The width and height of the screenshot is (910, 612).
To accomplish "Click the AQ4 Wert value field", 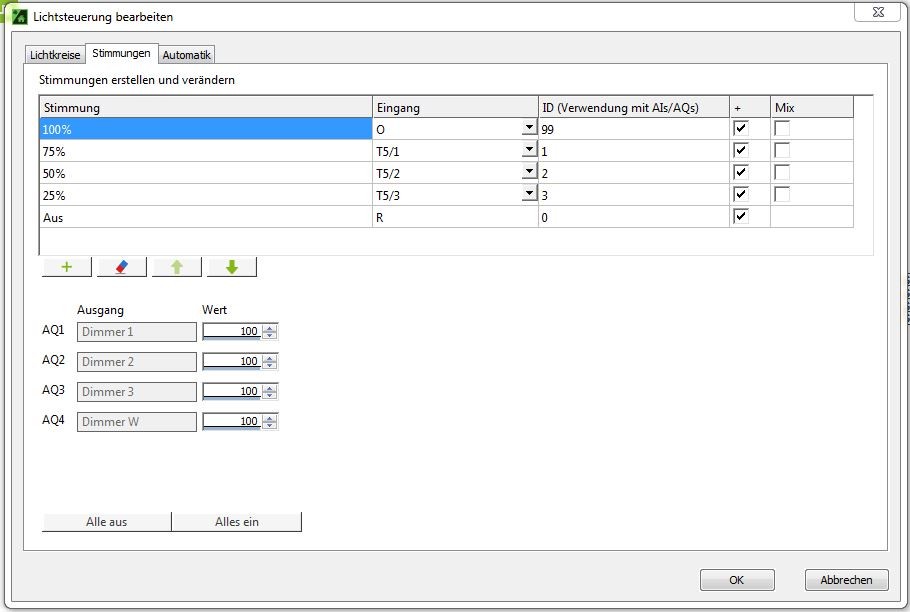I will 232,422.
